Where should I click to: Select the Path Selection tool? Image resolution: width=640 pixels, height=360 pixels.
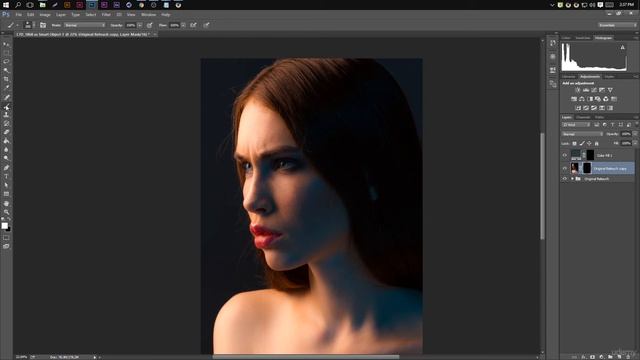coord(6,185)
